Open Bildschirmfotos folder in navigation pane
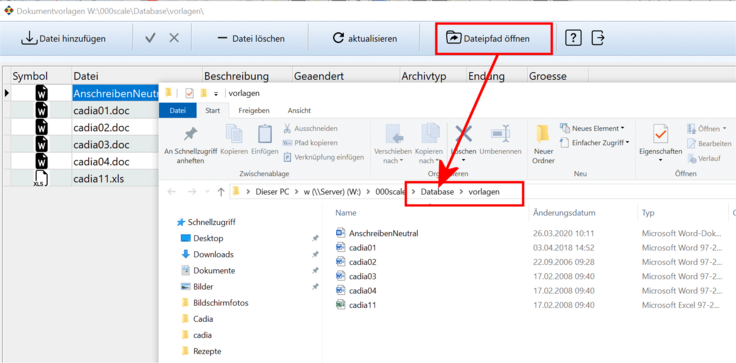Image resolution: width=736 pixels, height=363 pixels. [215, 303]
